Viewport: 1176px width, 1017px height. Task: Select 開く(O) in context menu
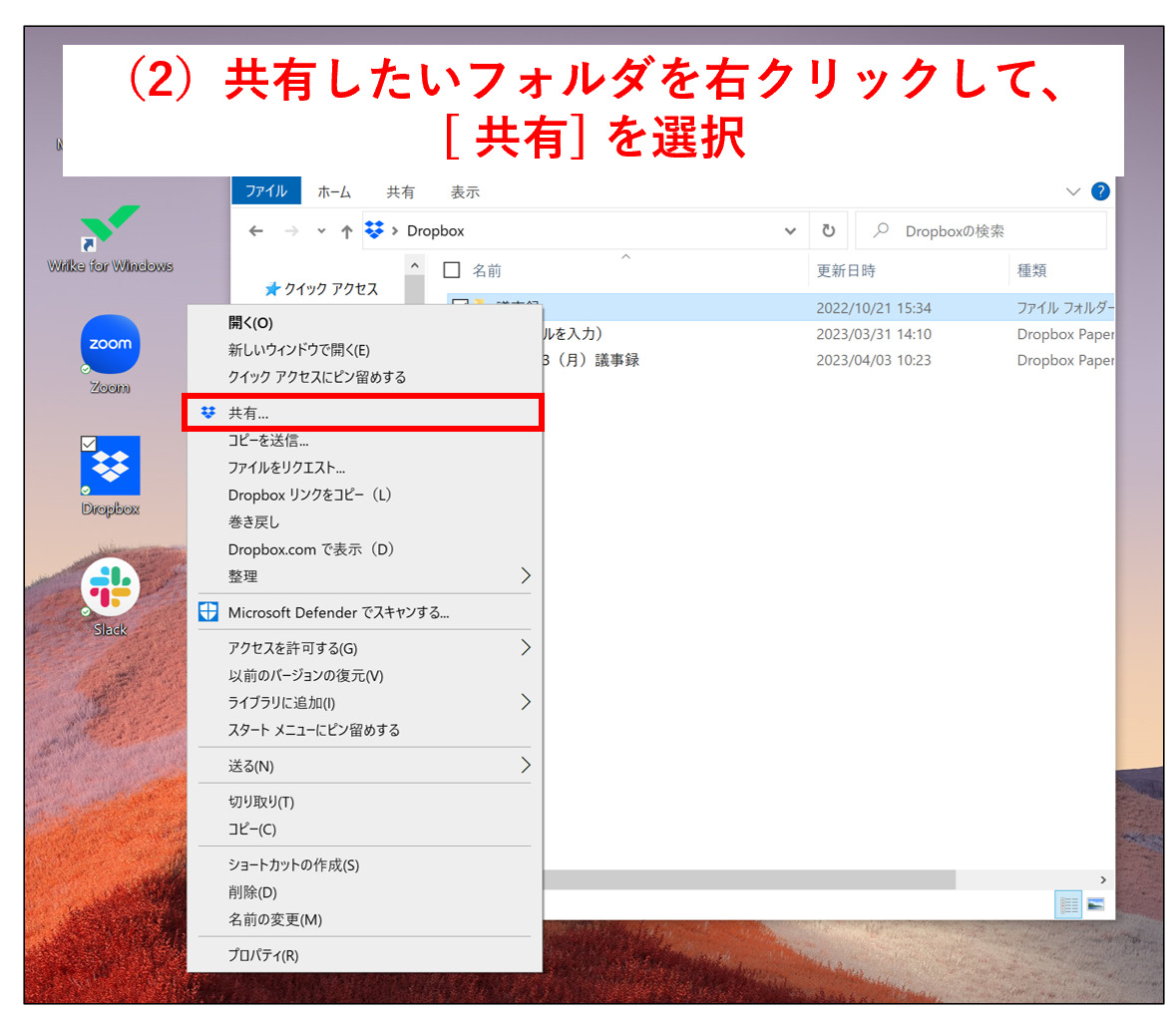[x=364, y=323]
